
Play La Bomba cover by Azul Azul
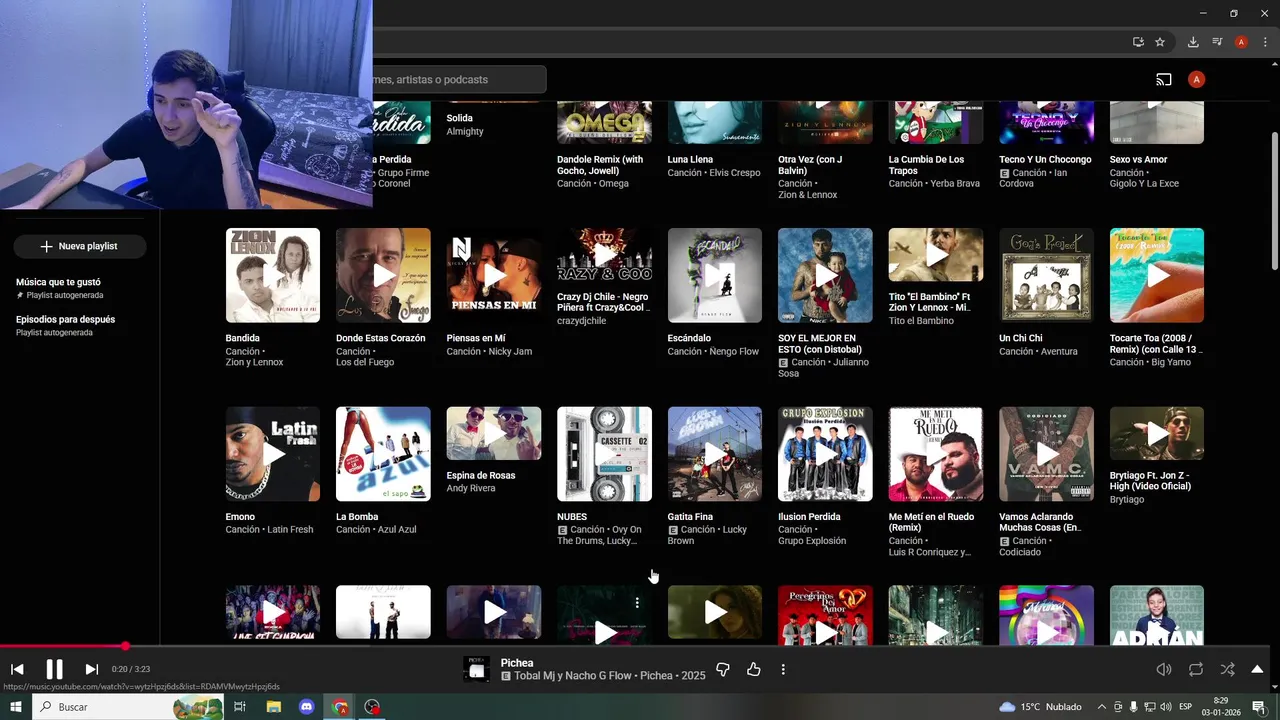point(383,454)
